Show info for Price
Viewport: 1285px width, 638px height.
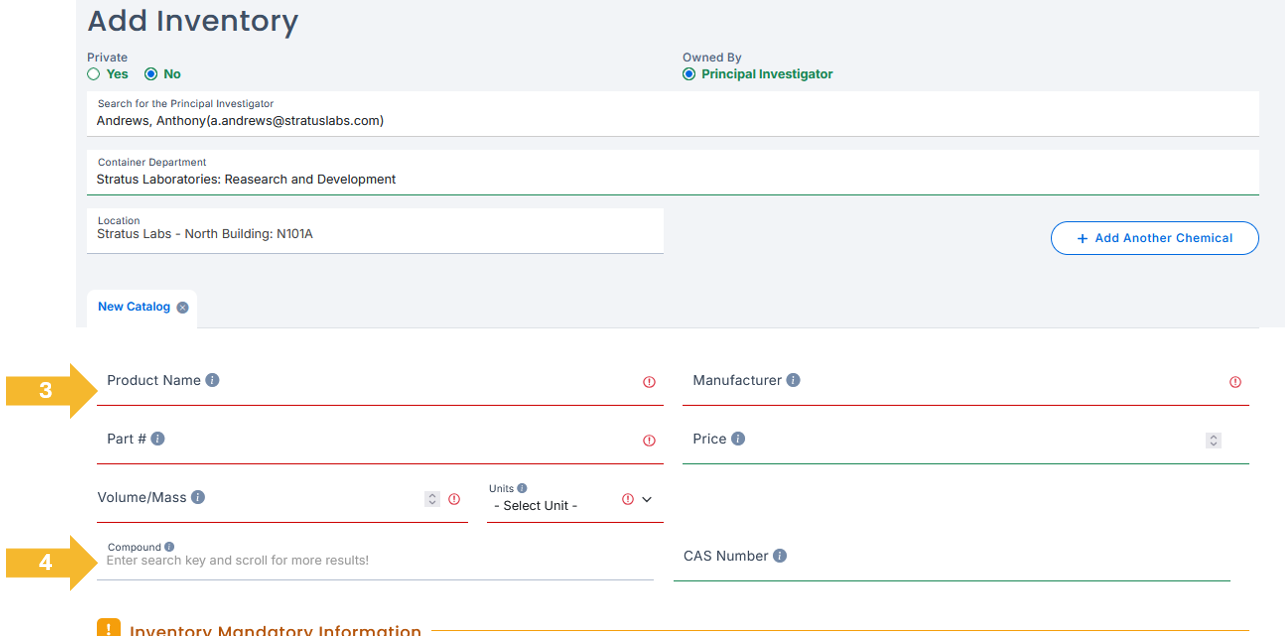(738, 438)
